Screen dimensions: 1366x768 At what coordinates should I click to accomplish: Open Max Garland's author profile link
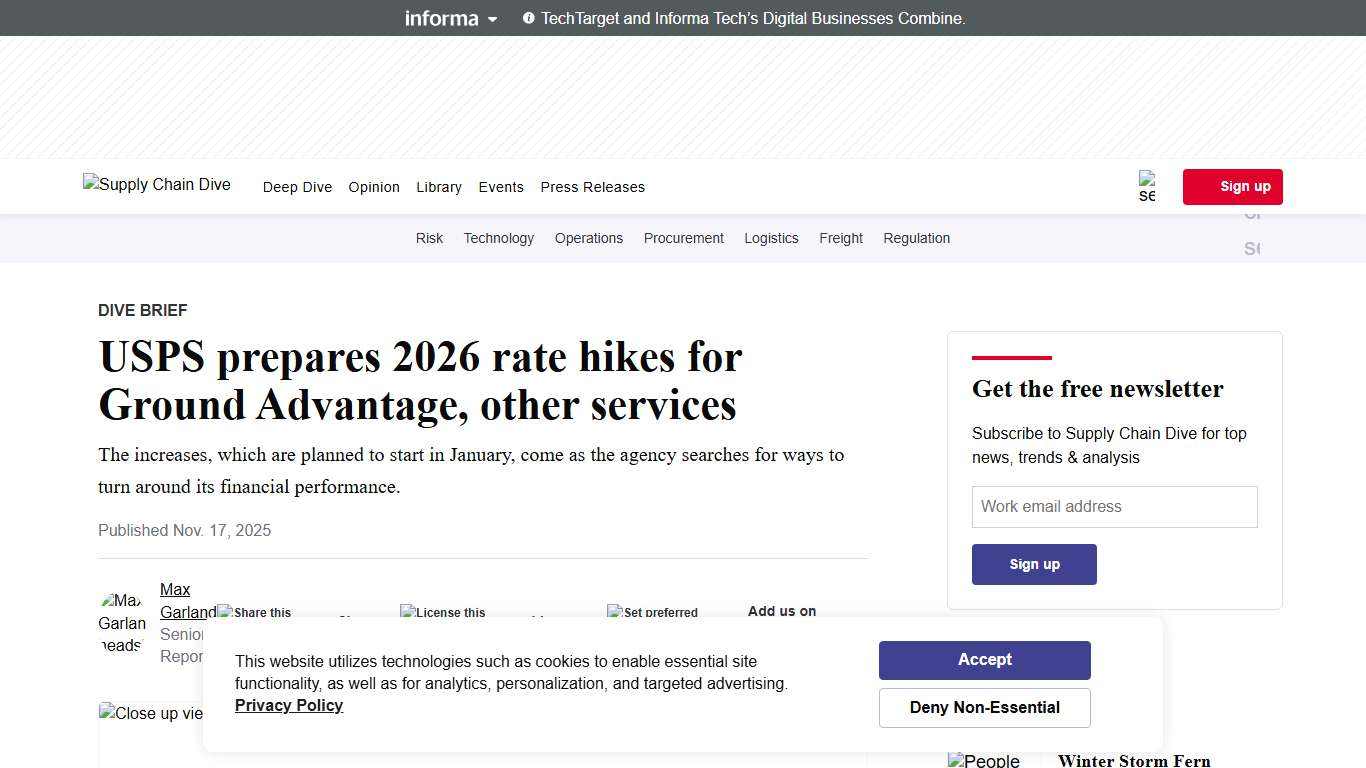tap(188, 600)
